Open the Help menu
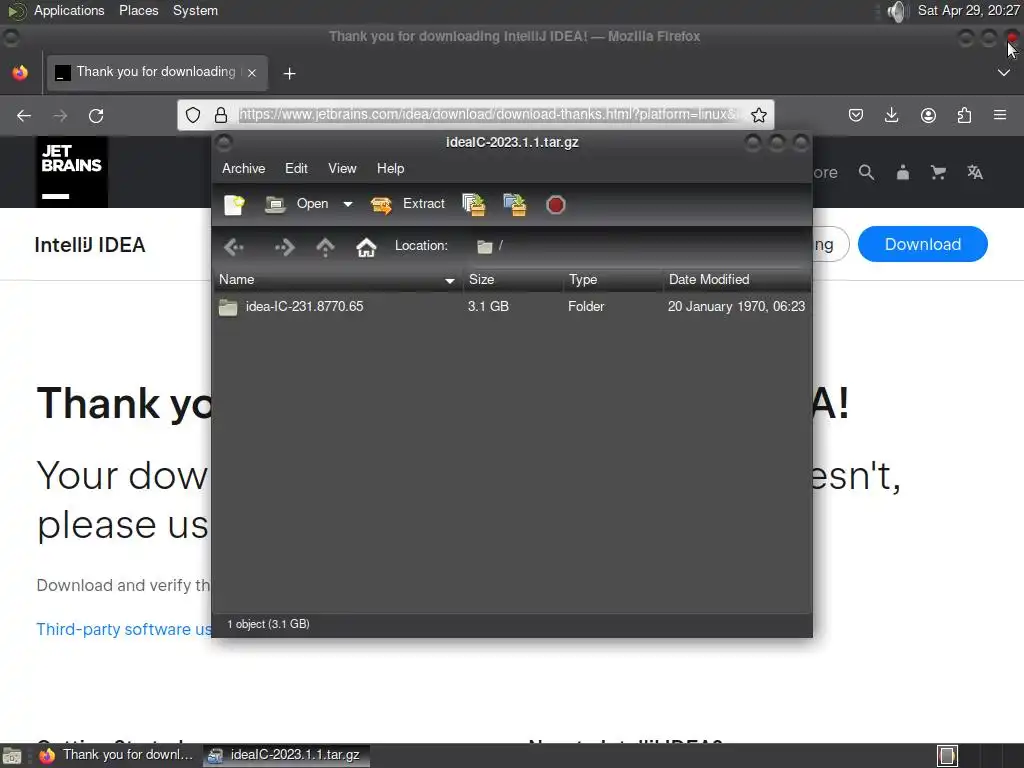 391,168
